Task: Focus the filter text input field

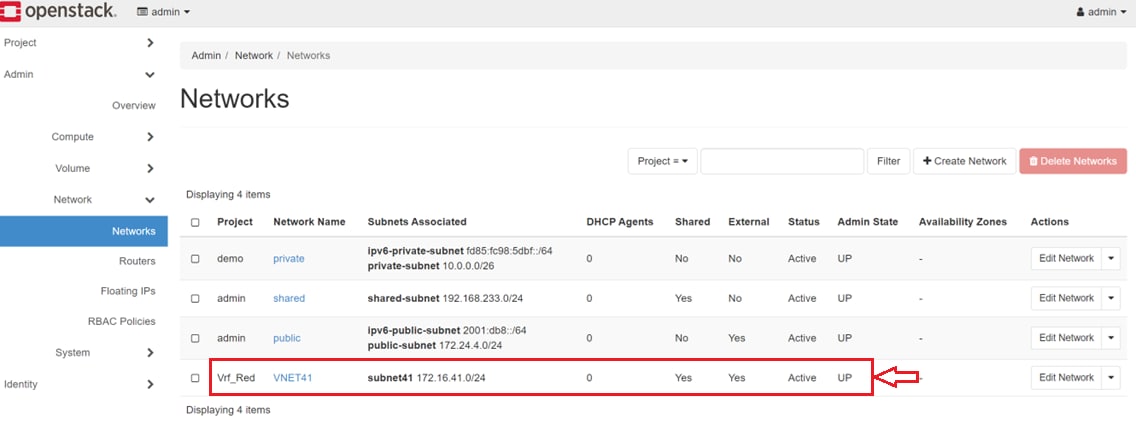Action: pos(782,162)
